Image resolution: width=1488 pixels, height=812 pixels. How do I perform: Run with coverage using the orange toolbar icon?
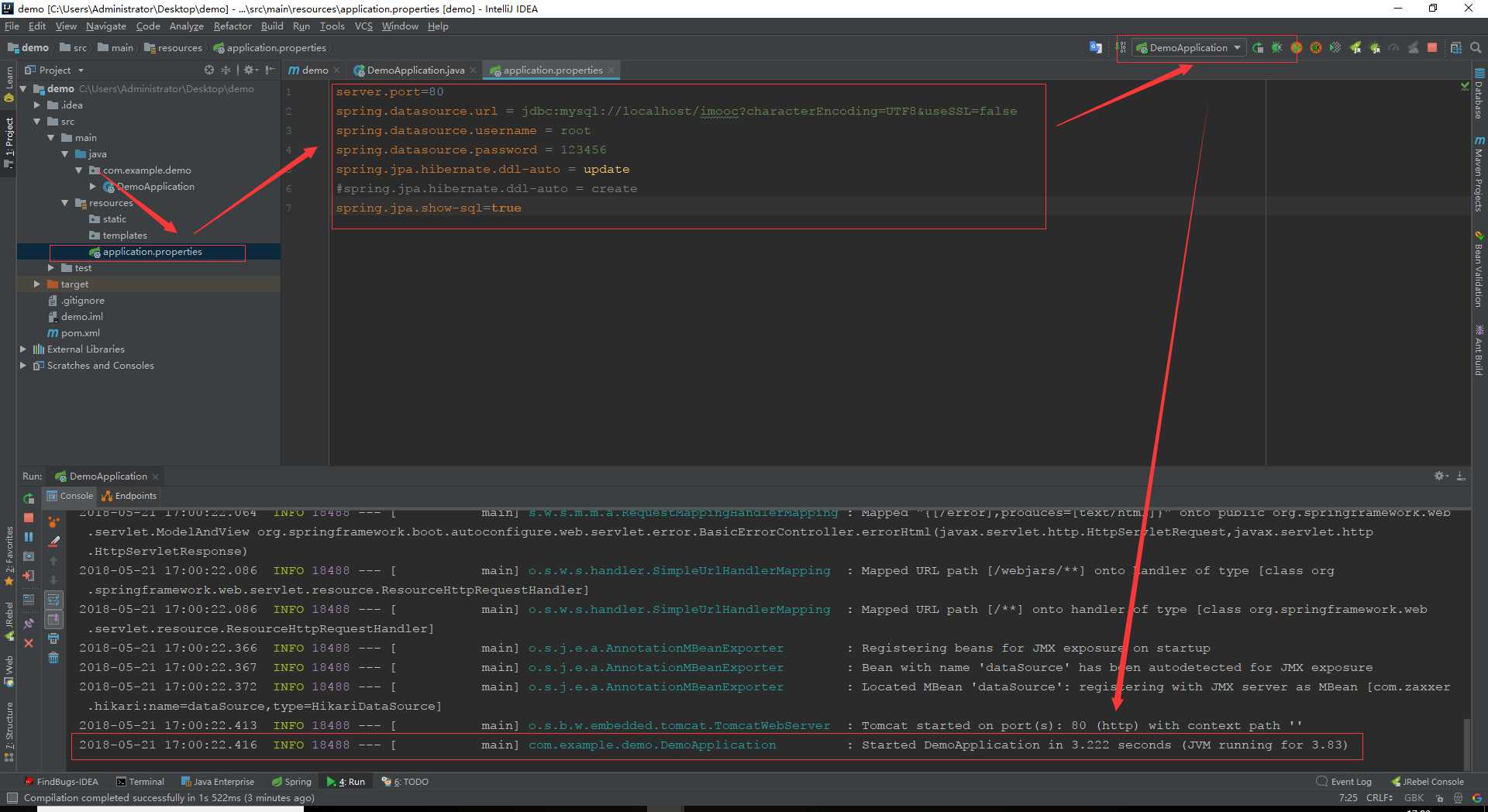point(1297,48)
